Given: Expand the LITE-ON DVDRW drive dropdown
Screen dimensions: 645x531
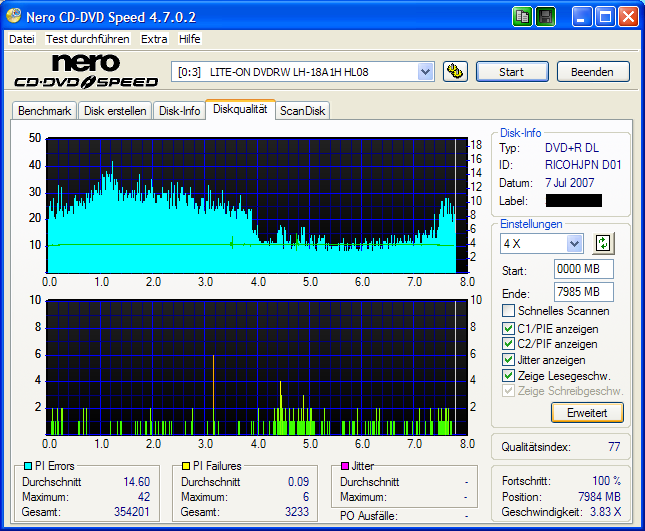Looking at the screenshot, I should [425, 71].
